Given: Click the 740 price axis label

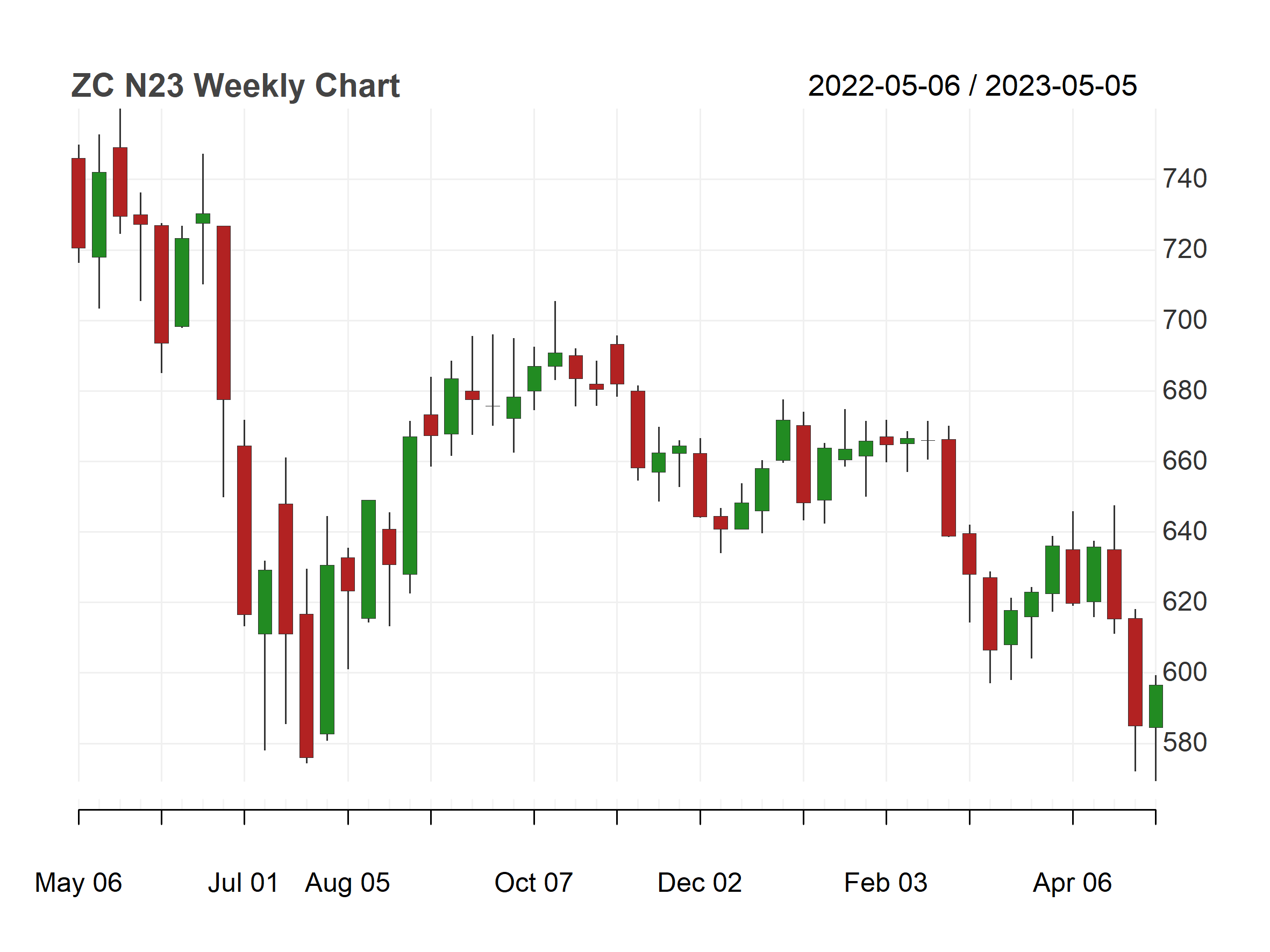Looking at the screenshot, I should [1185, 179].
